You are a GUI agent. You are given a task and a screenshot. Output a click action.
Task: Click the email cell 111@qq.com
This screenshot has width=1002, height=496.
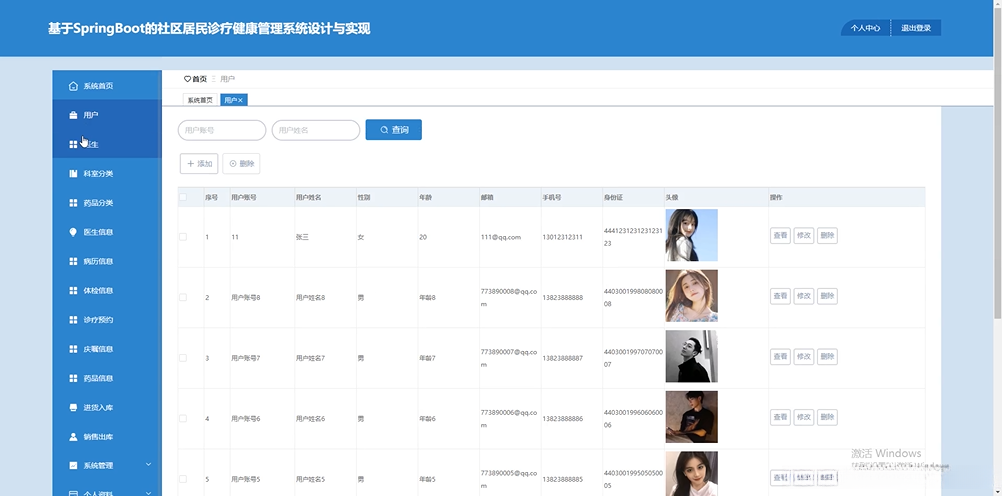(501, 237)
